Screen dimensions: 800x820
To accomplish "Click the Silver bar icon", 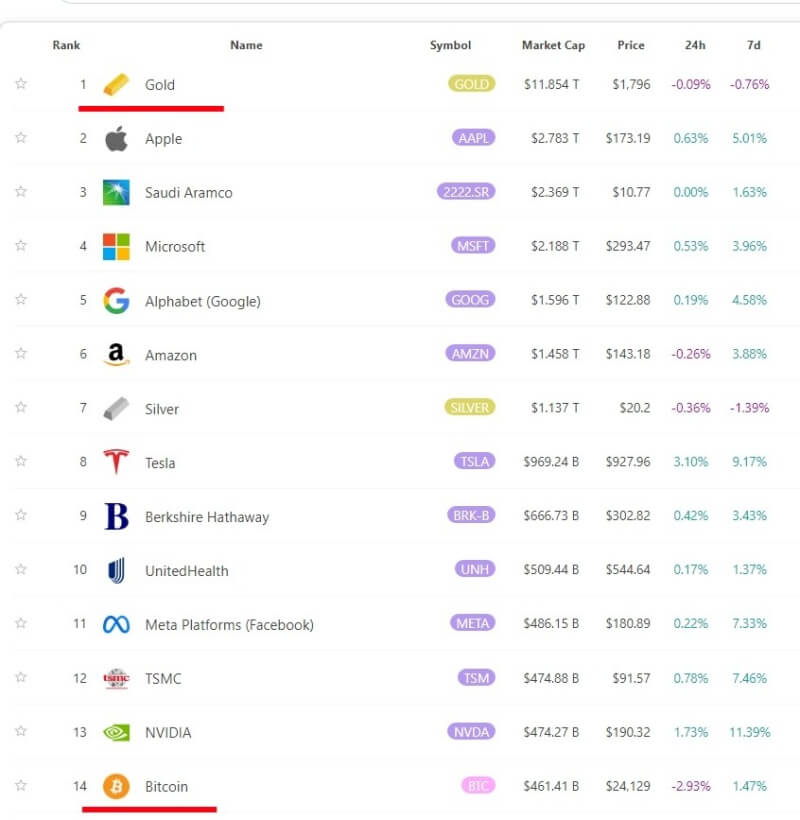I will 116,408.
